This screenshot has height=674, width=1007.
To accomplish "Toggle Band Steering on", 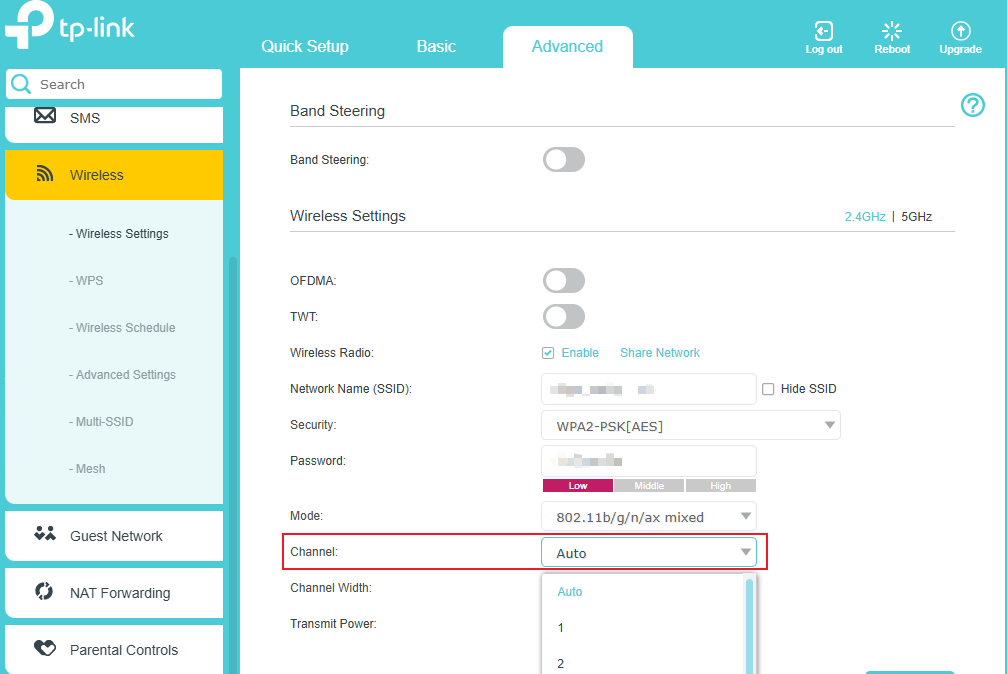I will point(563,159).
